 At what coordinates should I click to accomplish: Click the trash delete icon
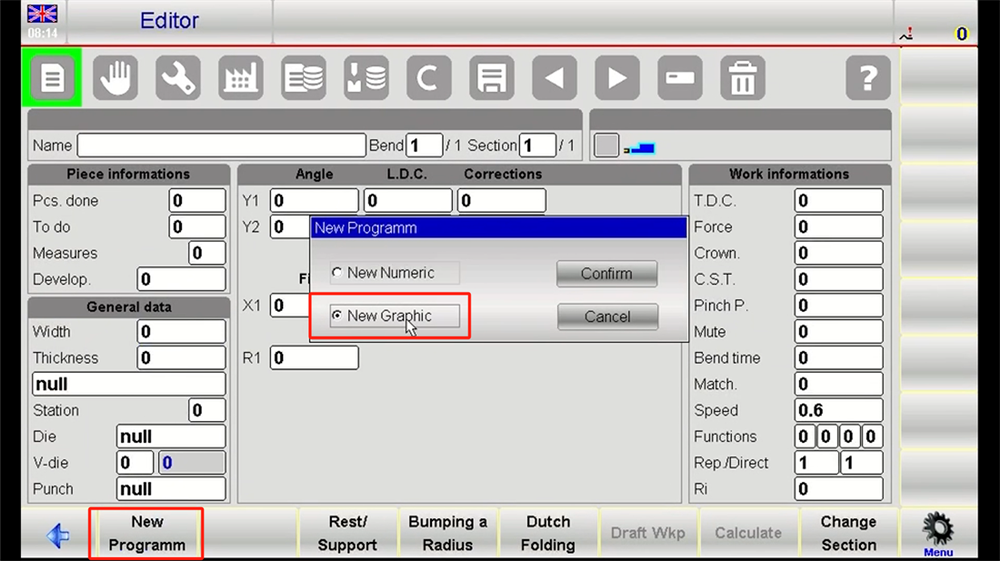[742, 78]
